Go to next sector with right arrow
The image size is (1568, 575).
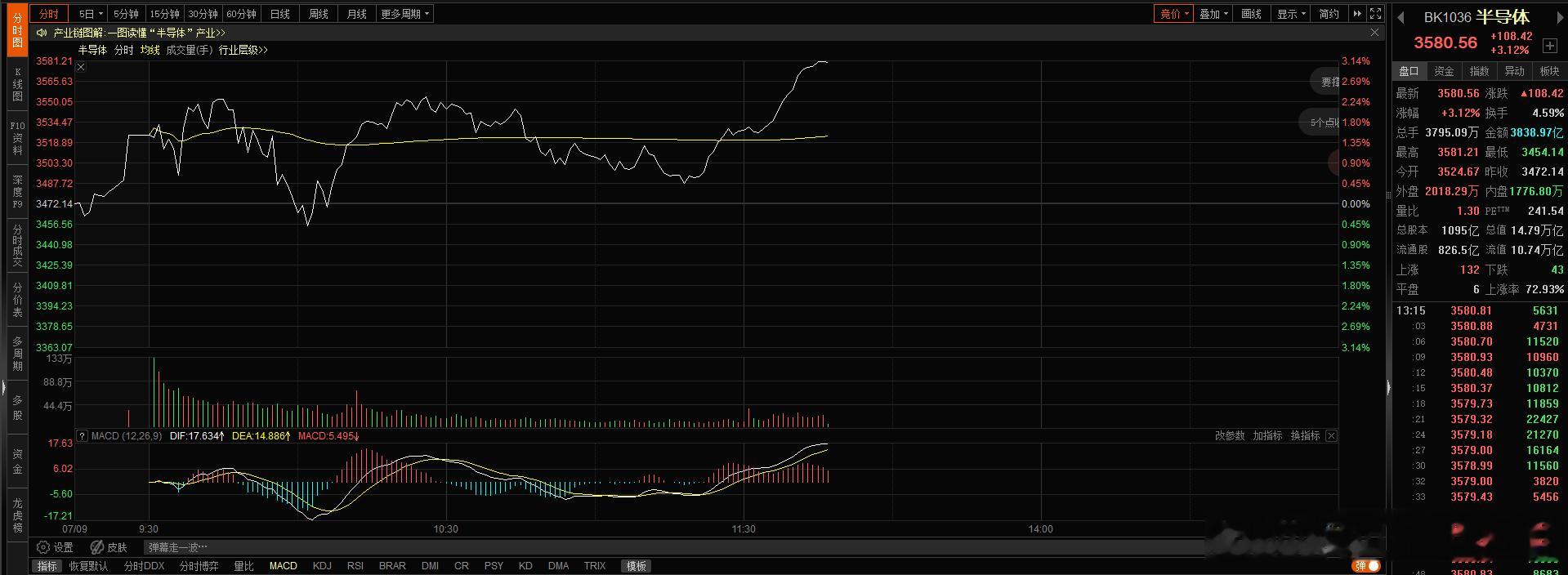(x=1559, y=17)
